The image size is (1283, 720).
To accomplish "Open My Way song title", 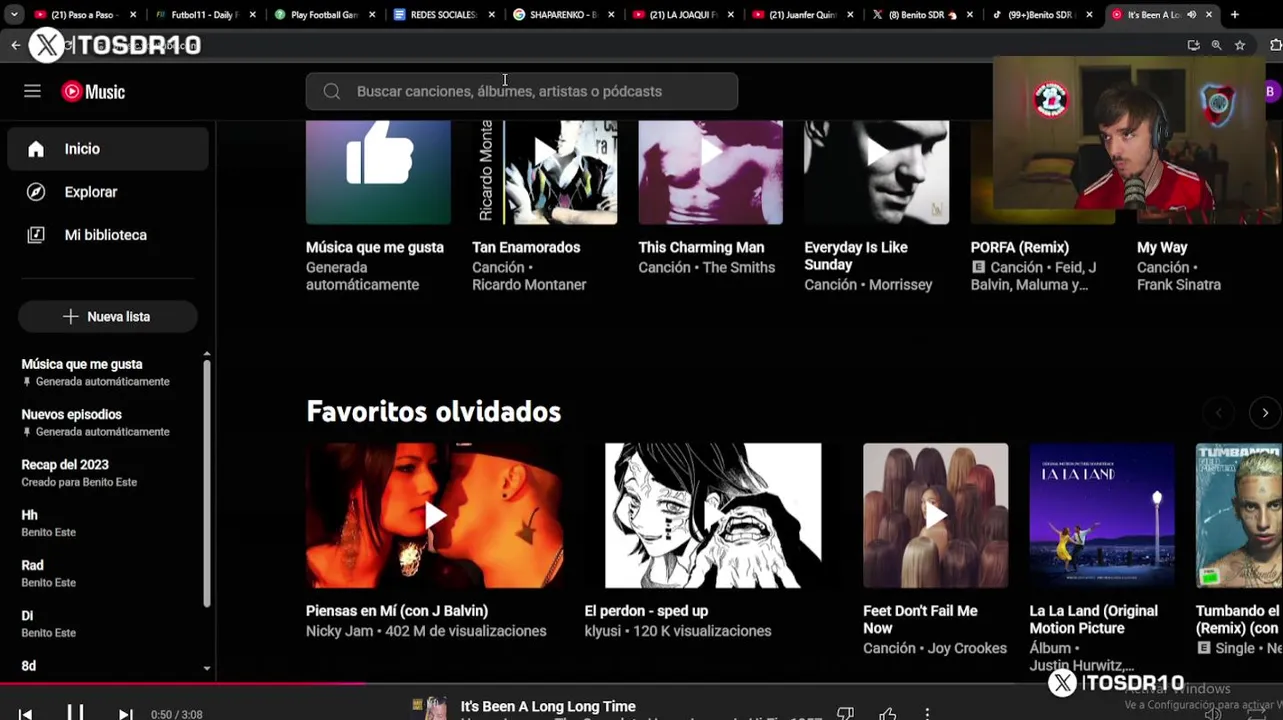I will point(1162,247).
